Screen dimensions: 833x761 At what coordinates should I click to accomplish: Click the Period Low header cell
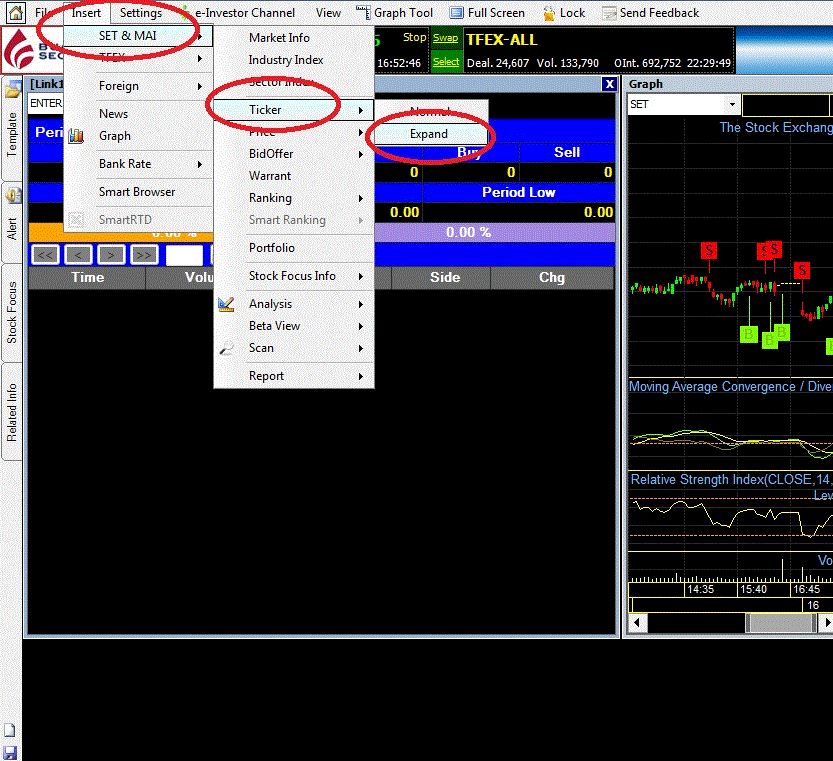click(518, 192)
